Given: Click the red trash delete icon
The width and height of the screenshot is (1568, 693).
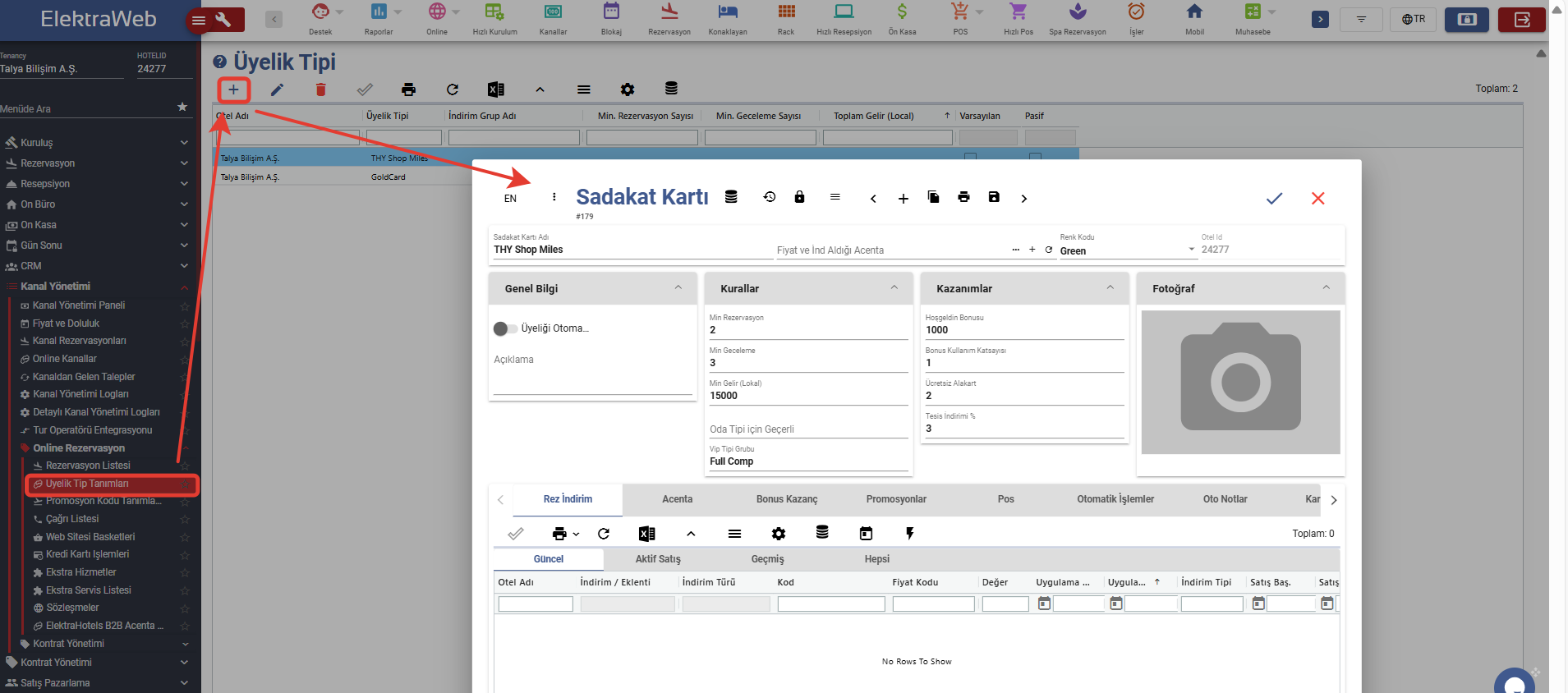Looking at the screenshot, I should (320, 89).
